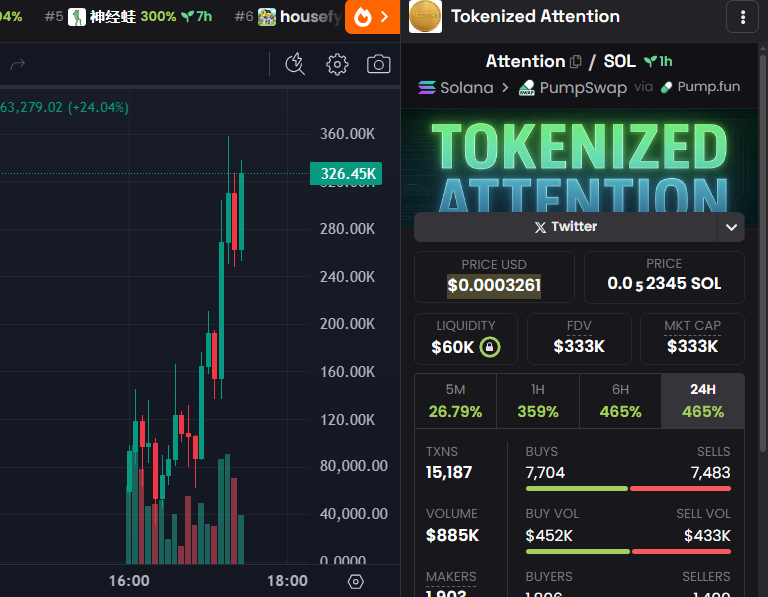This screenshot has height=597, width=768.
Task: Click the BUYS count 7,704
Action: (545, 473)
